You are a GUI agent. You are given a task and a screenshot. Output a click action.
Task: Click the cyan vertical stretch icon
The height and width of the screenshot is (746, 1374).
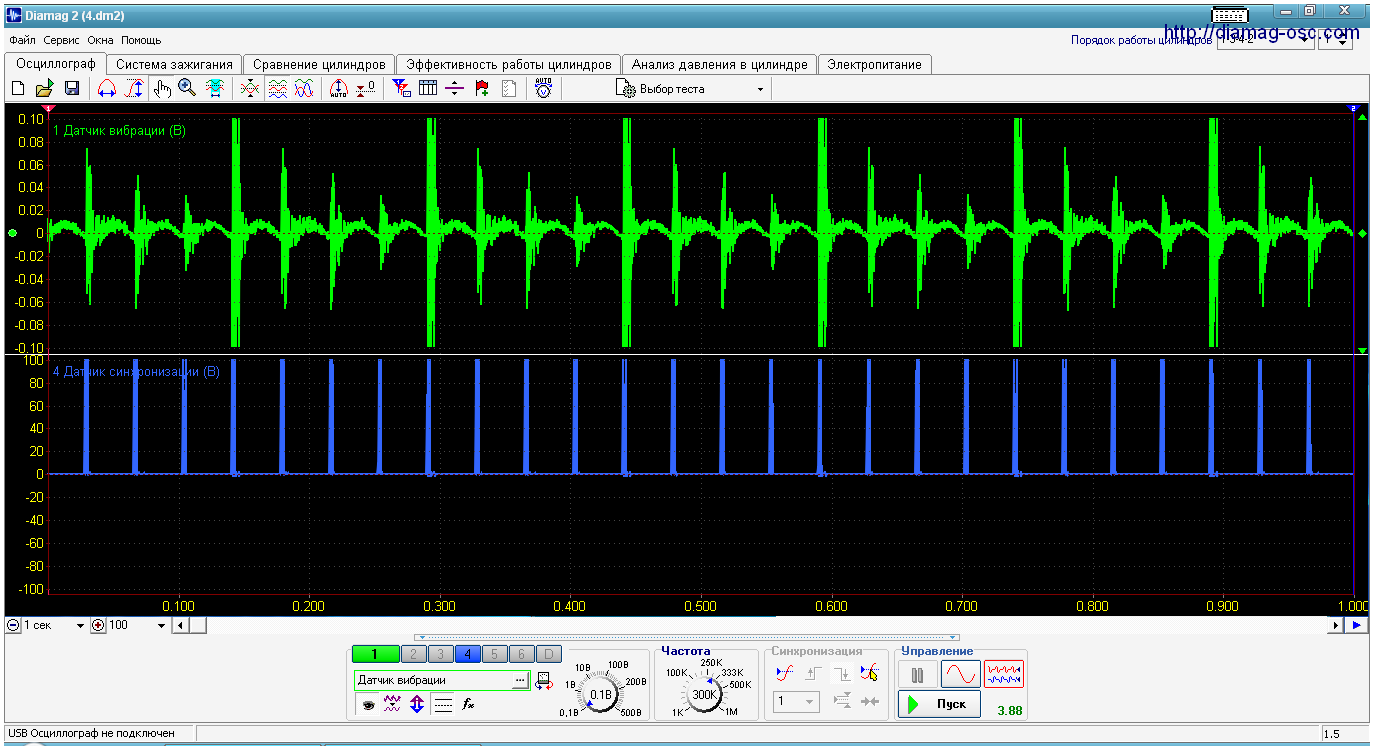(x=214, y=89)
